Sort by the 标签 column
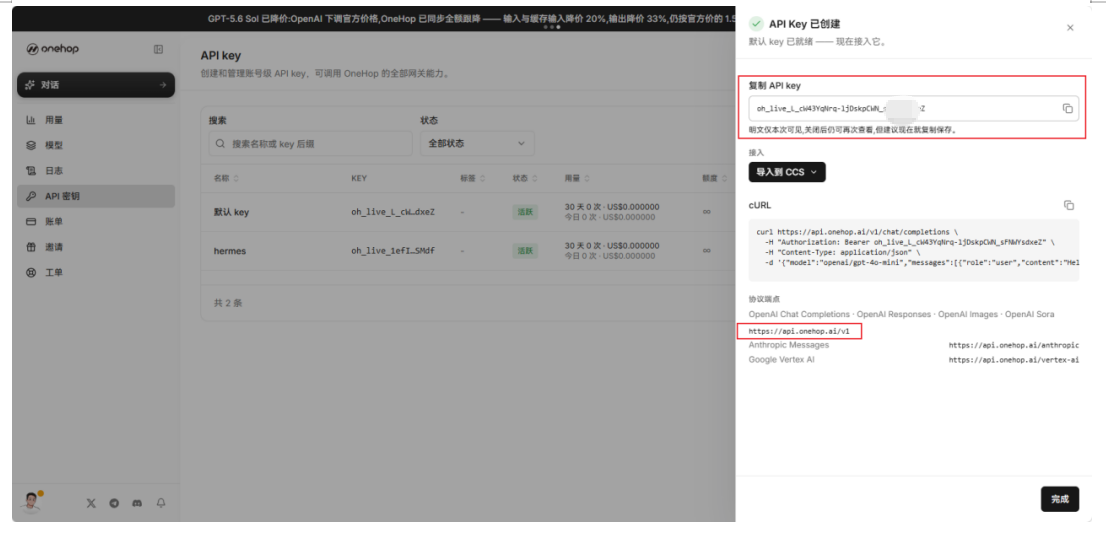1106x542 pixels. pyautogui.click(x=472, y=179)
